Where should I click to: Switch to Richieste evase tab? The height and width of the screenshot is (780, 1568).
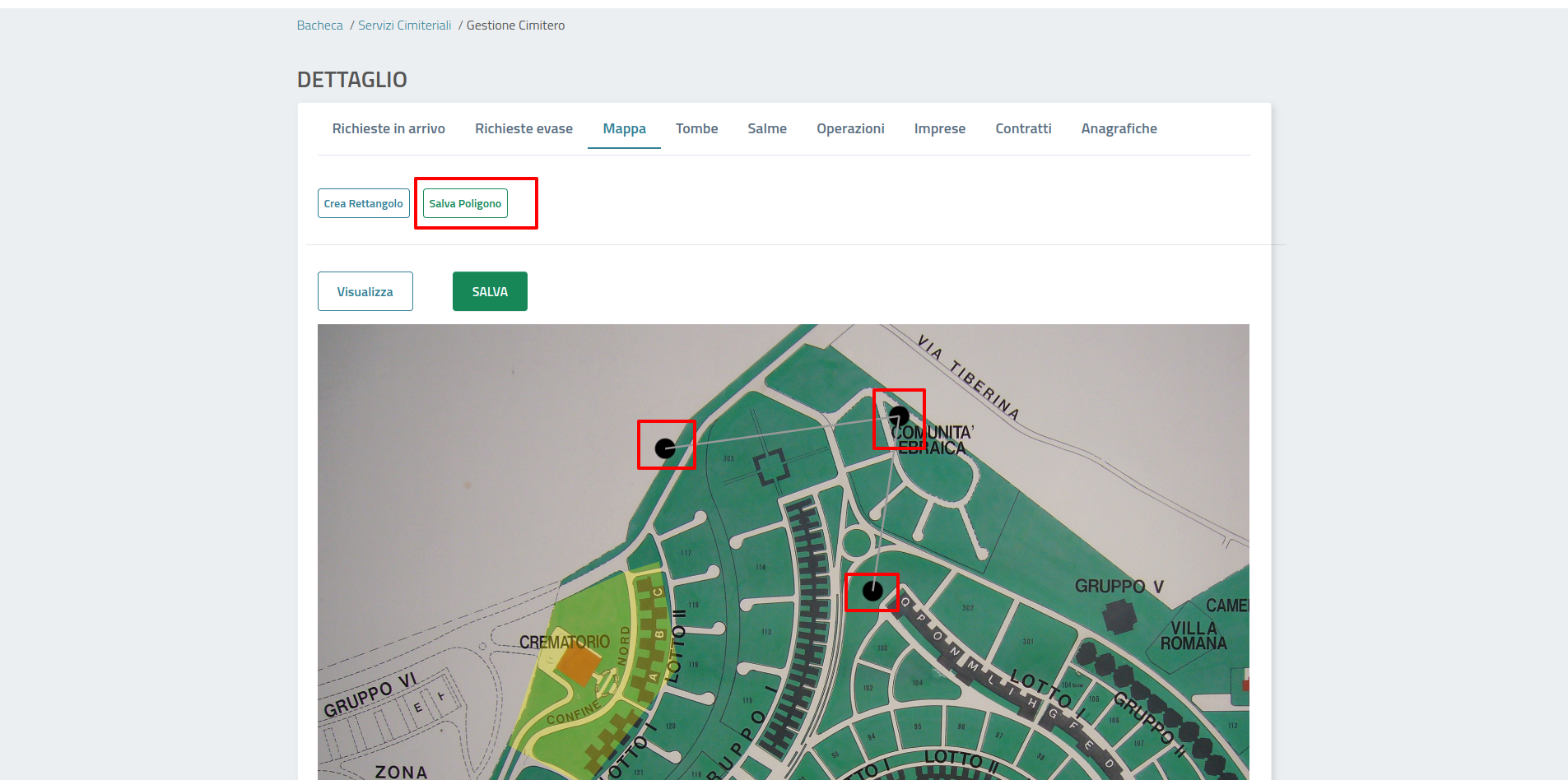tap(523, 128)
